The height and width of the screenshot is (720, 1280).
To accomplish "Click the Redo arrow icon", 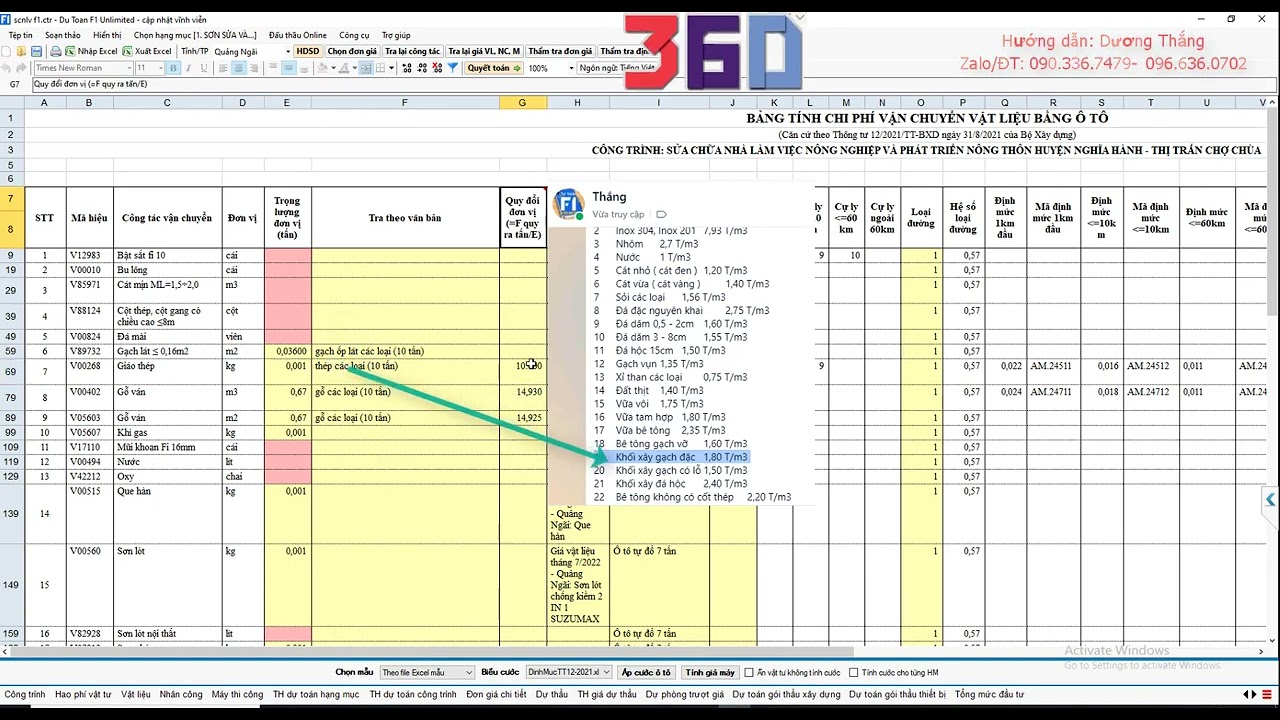I will tap(21, 68).
